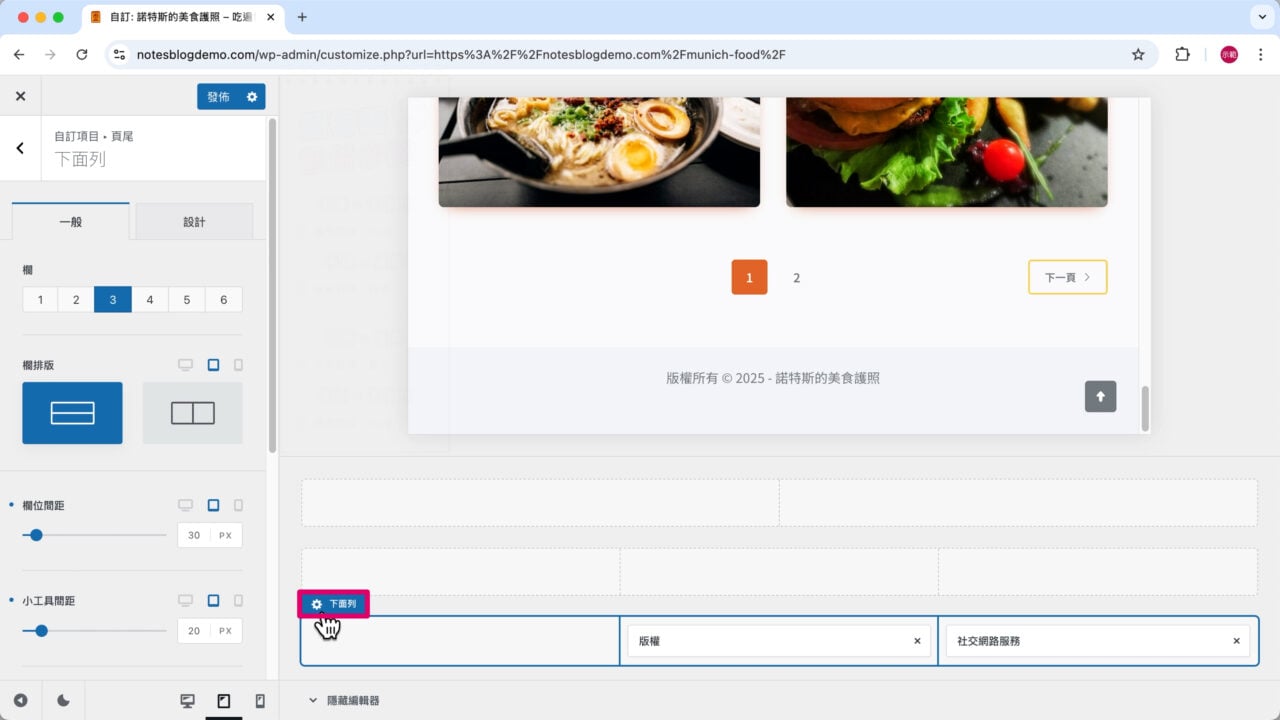The height and width of the screenshot is (720, 1280).
Task: Remove the 社交網路服務 widget with its X
Action: click(x=1236, y=641)
